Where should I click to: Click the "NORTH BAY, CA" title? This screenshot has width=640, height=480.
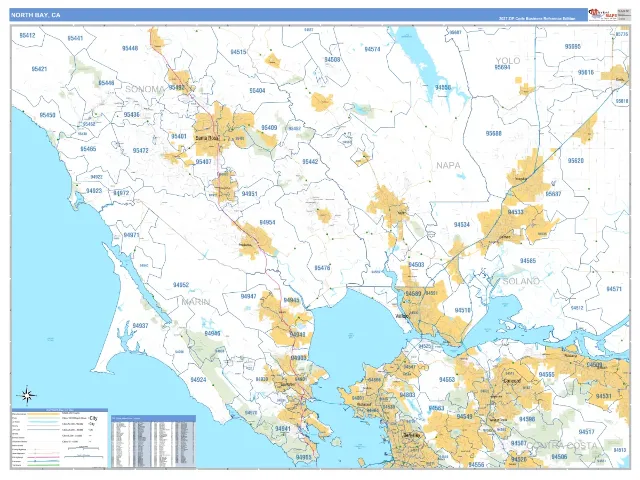point(36,15)
